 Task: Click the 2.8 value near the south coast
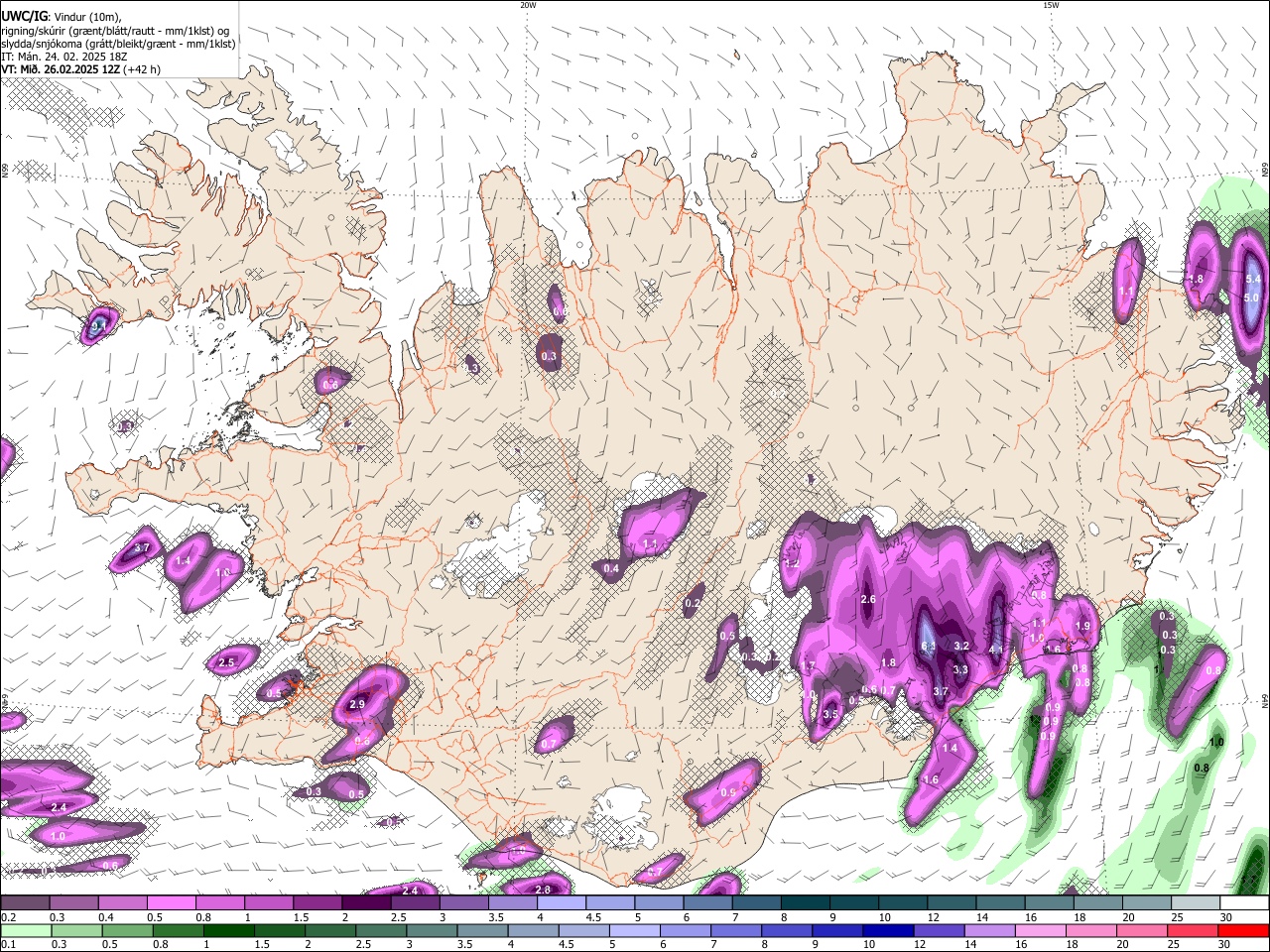coord(543,890)
